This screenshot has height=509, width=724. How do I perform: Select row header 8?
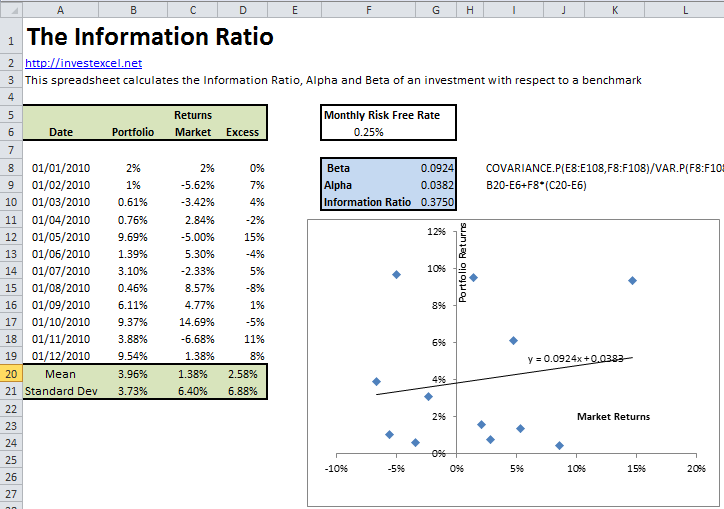pyautogui.click(x=10, y=168)
